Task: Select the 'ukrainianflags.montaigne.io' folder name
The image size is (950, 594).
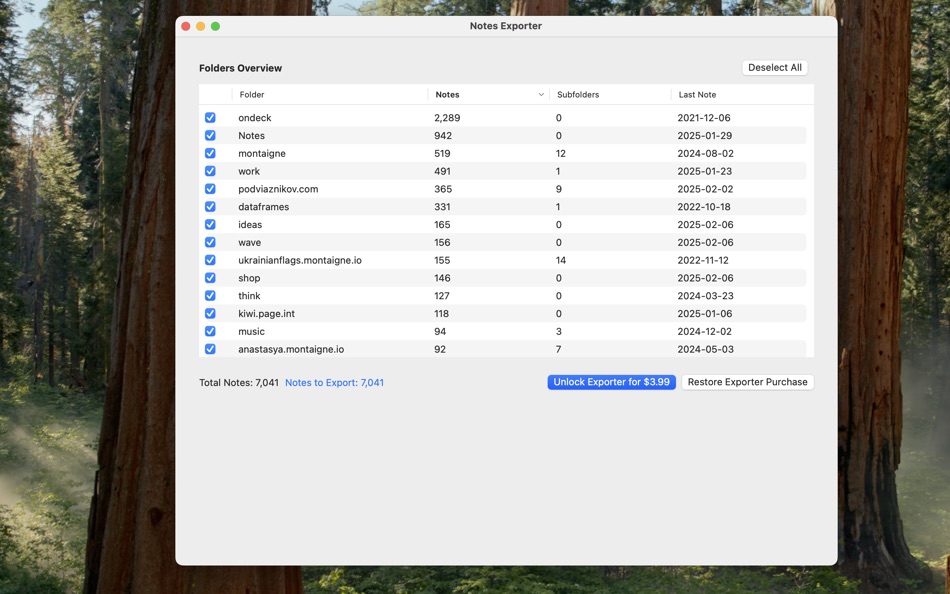Action: tap(300, 260)
